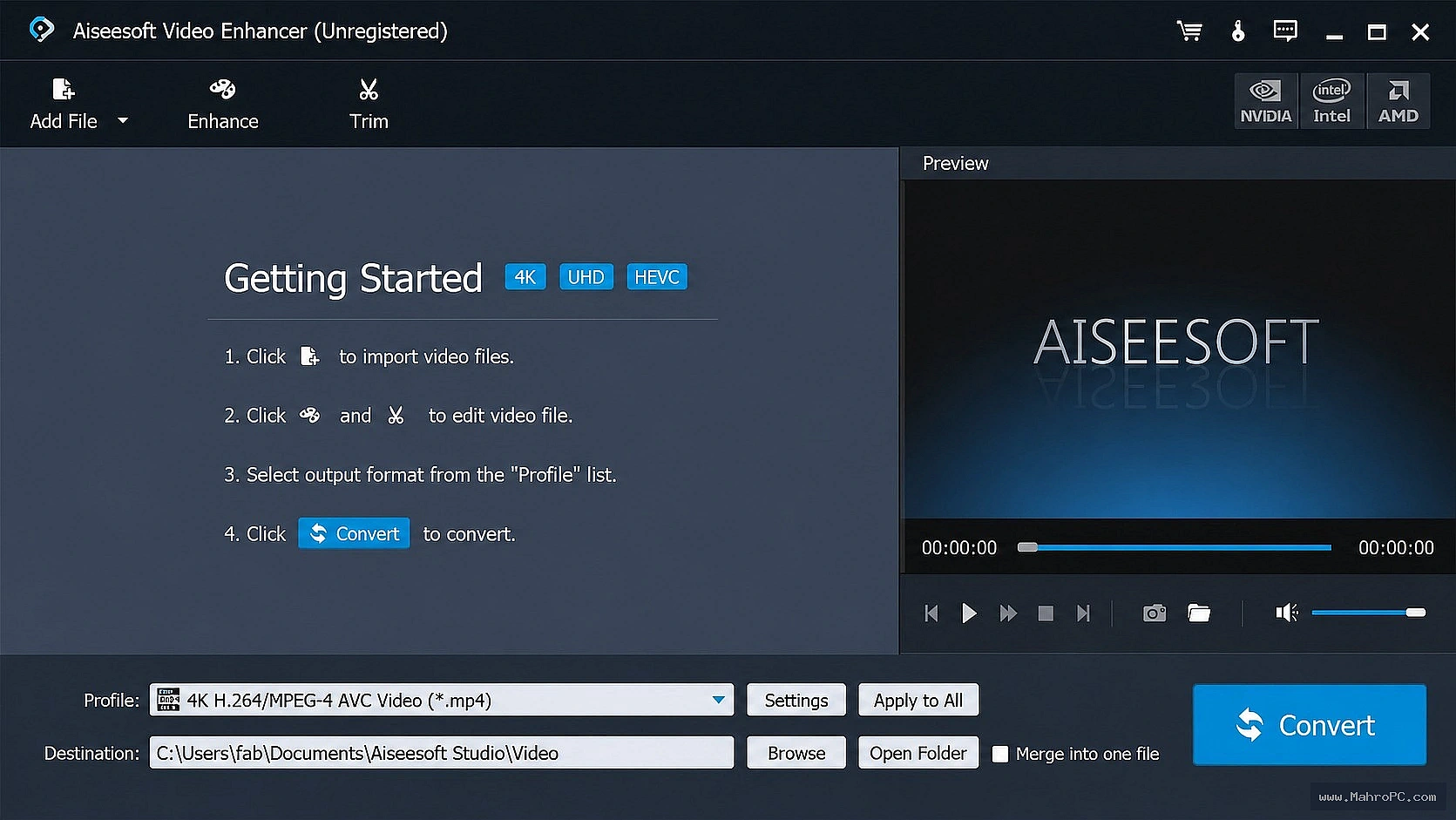Click Apply to All button
The width and height of the screenshot is (1456, 820).
click(918, 700)
